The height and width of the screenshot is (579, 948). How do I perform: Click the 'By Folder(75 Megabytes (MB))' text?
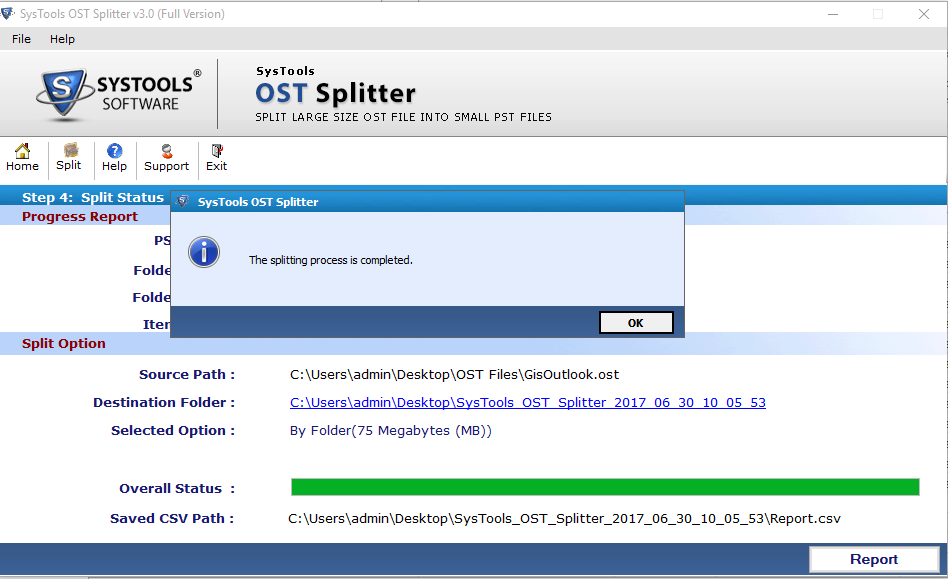pyautogui.click(x=391, y=430)
